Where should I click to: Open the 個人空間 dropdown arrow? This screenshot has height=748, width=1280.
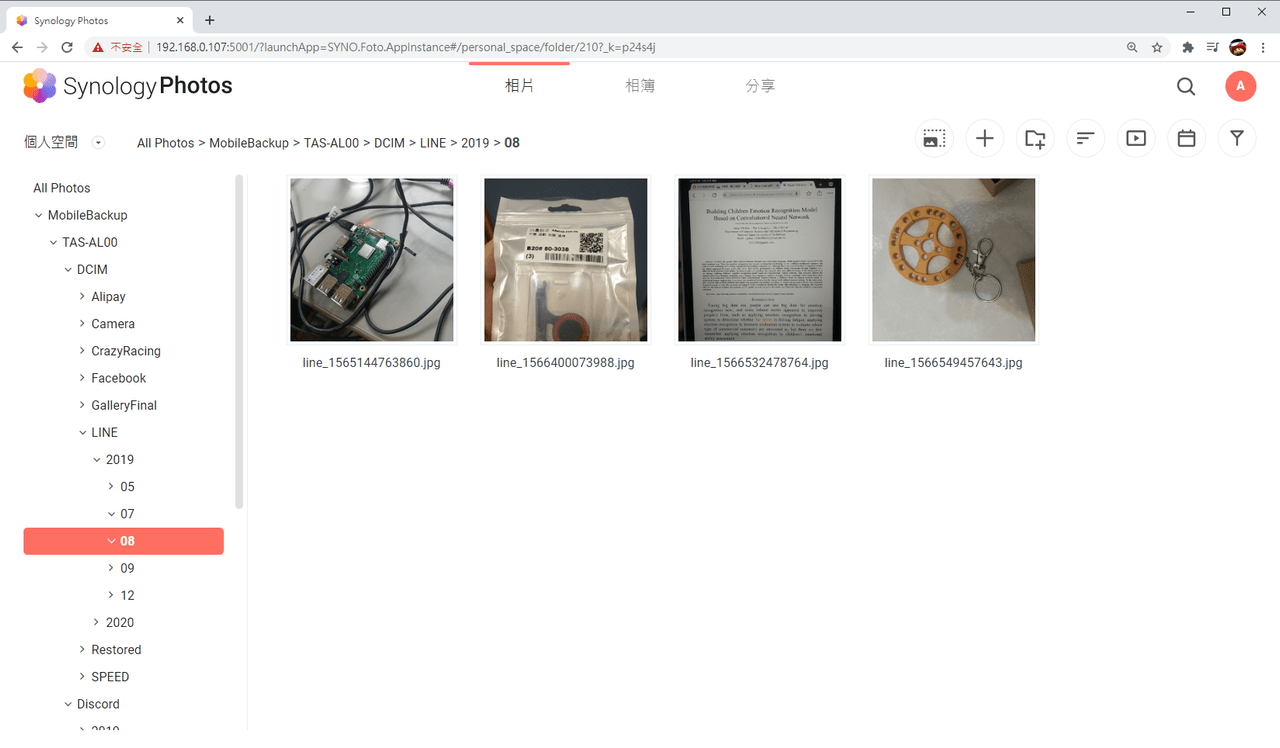coord(98,143)
